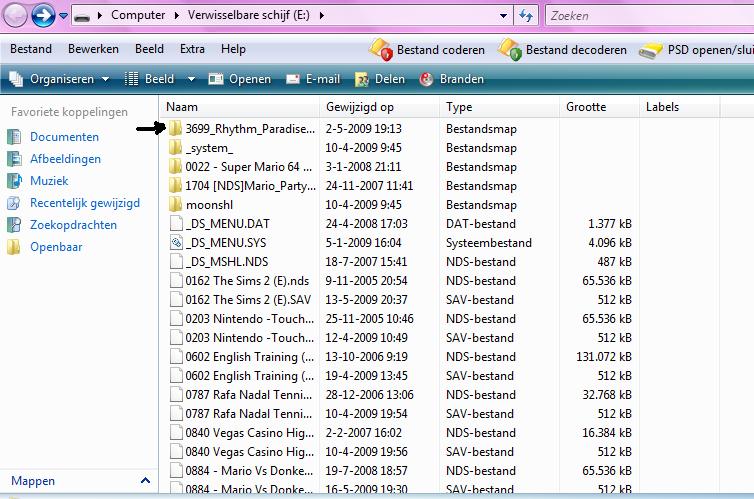Open the Bewerken menu
Screen dimensions: 754x499
coord(93,49)
